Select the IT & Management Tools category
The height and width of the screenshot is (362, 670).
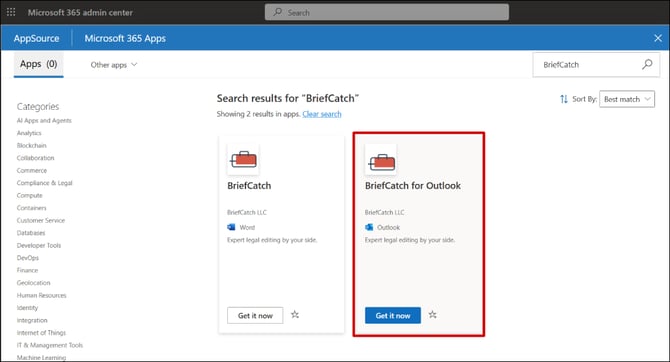click(50, 345)
